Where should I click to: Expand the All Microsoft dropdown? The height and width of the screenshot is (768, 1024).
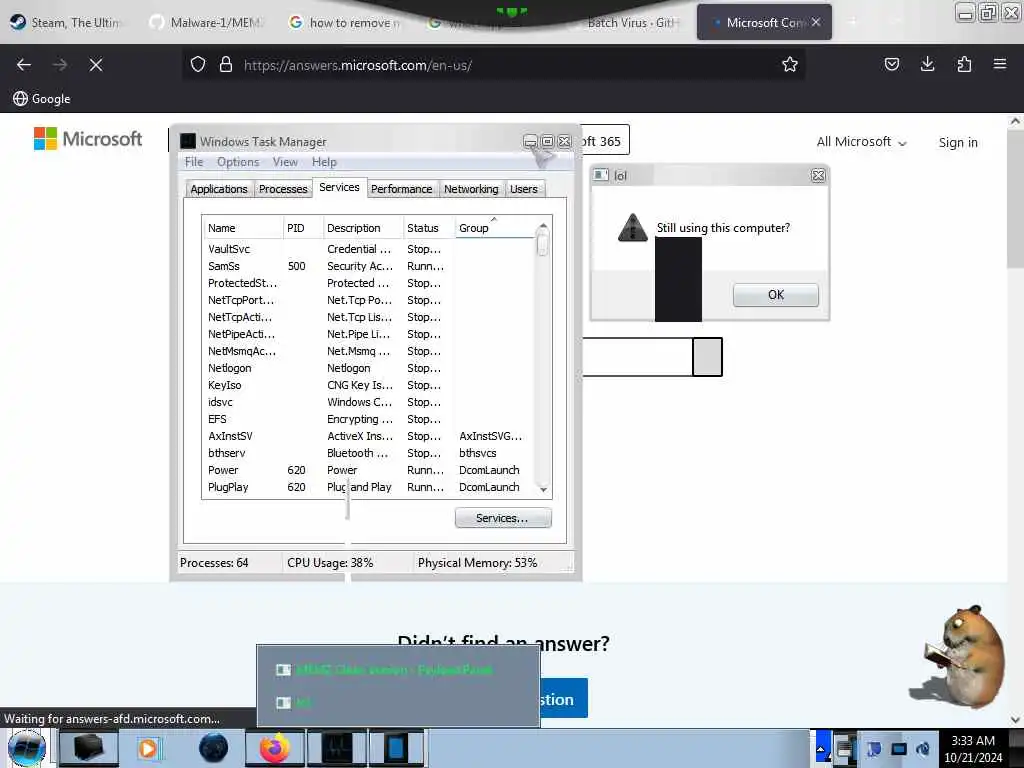pyautogui.click(x=861, y=142)
